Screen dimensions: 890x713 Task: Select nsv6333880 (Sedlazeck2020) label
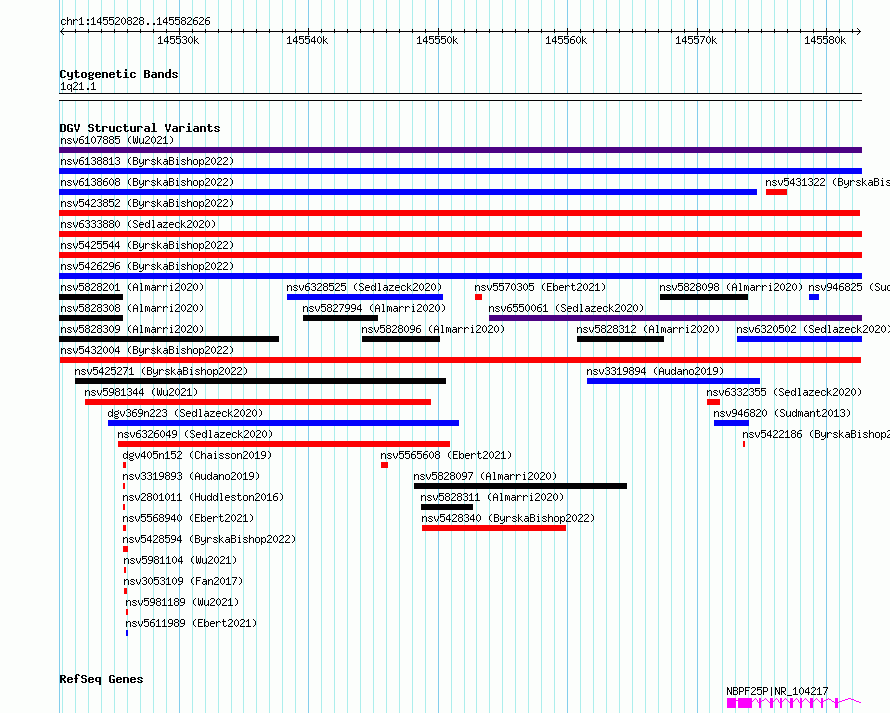pos(138,224)
